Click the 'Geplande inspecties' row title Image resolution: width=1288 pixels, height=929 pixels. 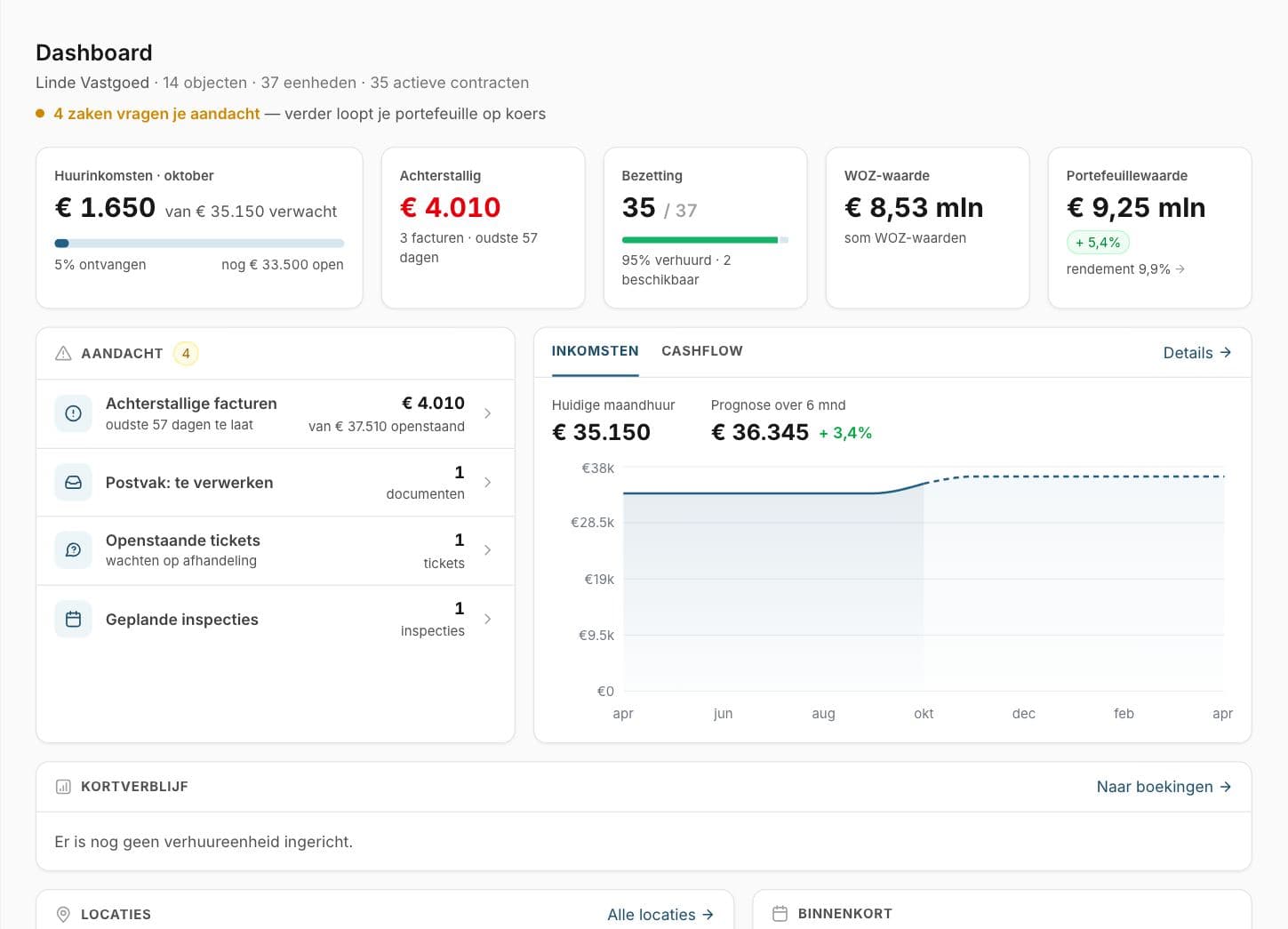click(182, 620)
